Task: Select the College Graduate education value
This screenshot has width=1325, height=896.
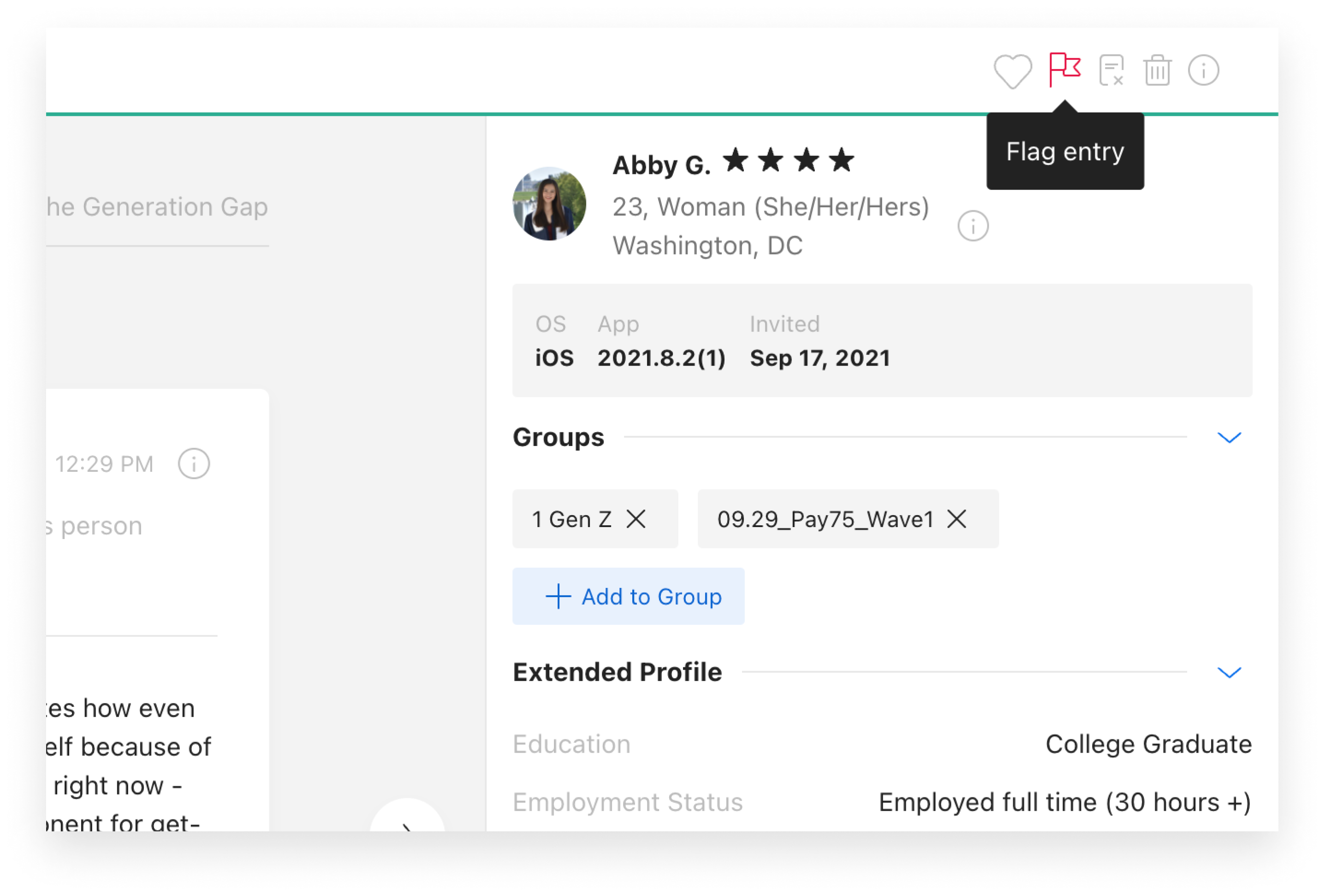Action: click(x=1148, y=744)
